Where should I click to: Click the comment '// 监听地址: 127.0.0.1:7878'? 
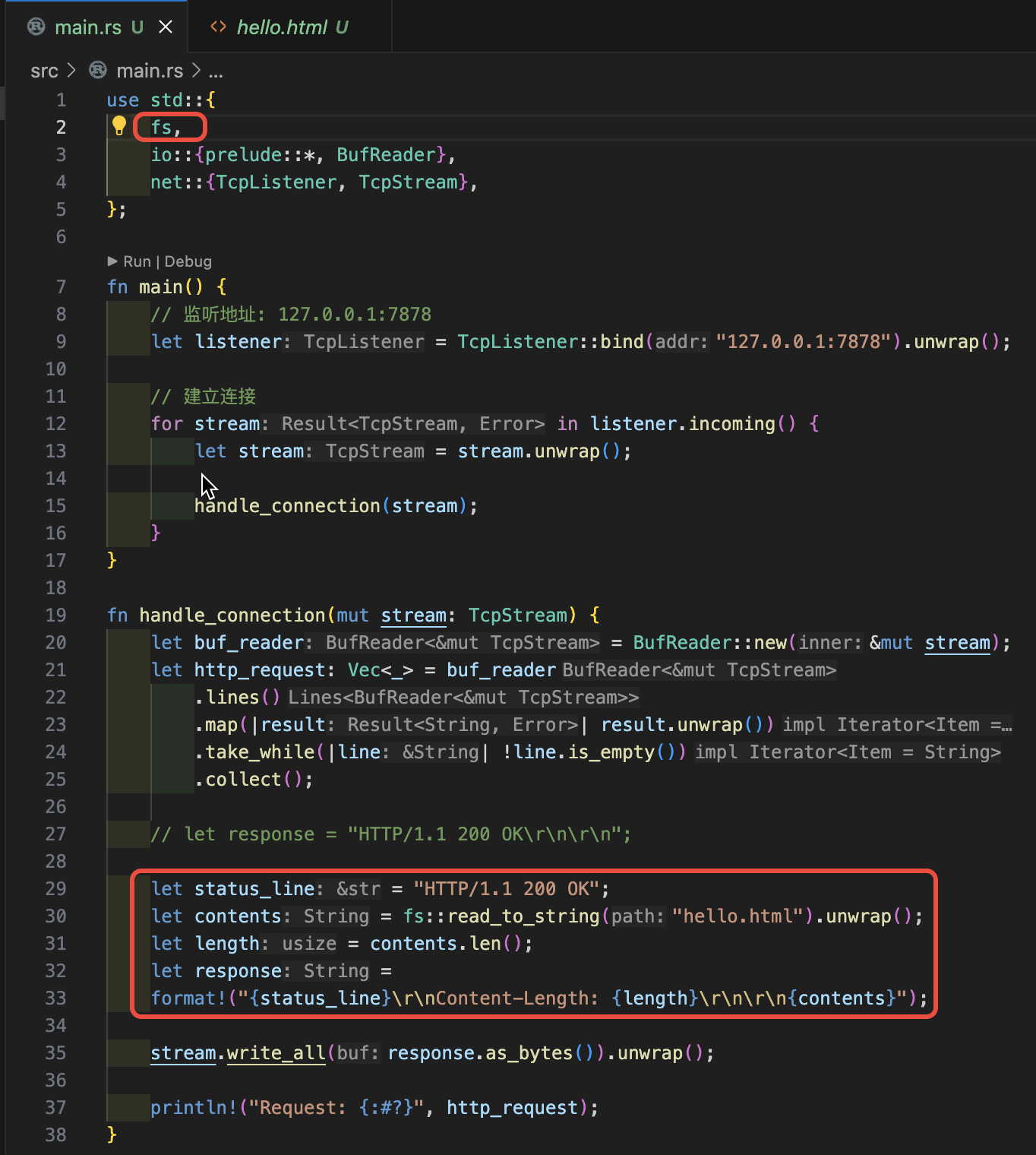tap(291, 314)
